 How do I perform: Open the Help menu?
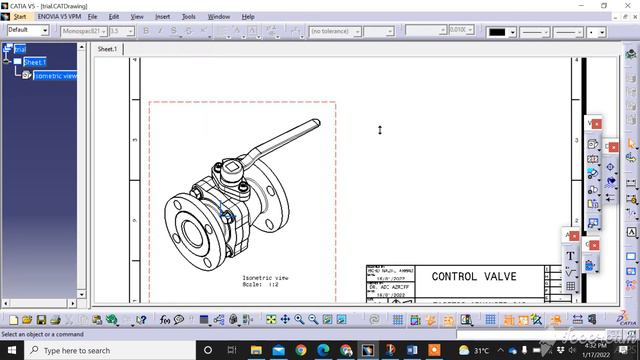(248, 17)
